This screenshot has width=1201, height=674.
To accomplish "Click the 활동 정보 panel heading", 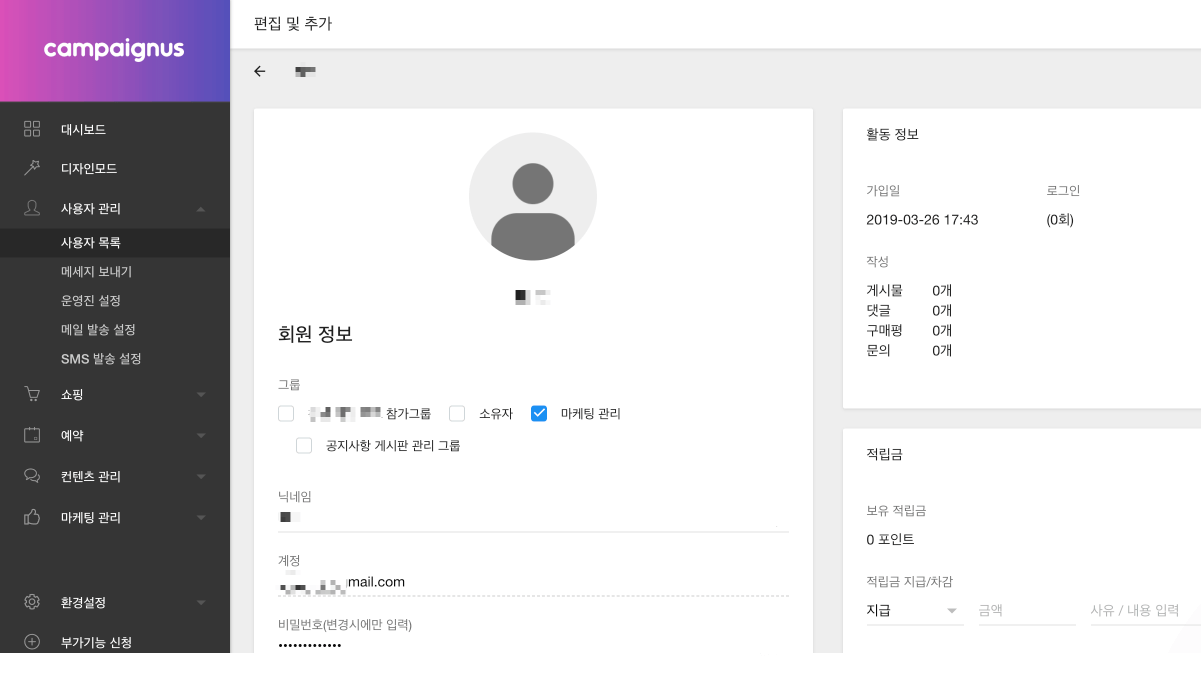I will coord(892,134).
